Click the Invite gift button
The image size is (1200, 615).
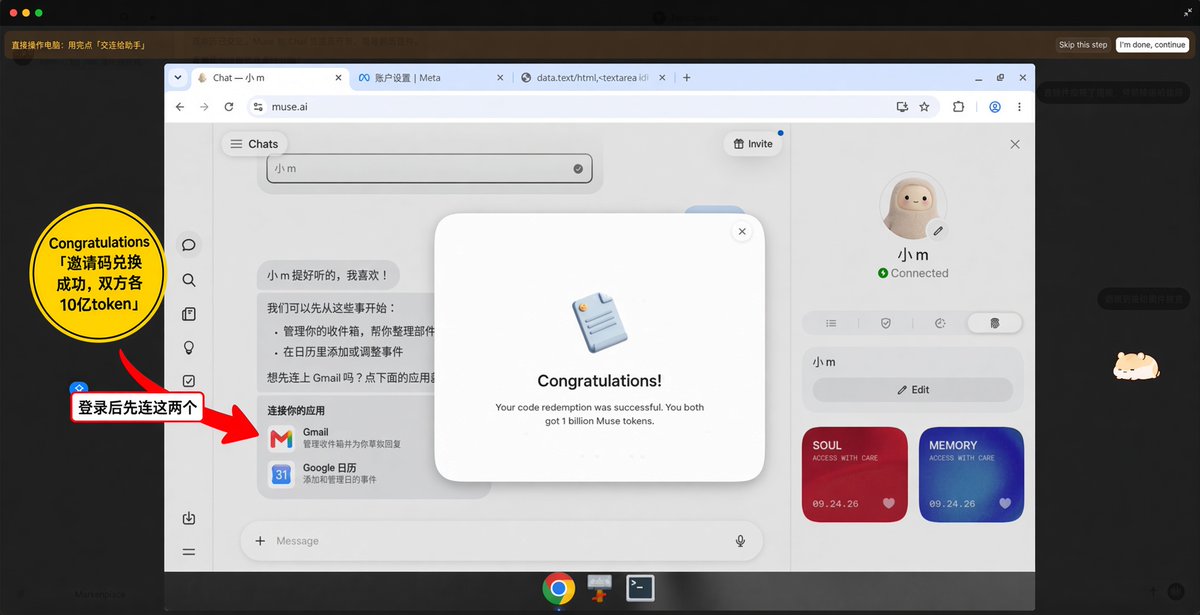pyautogui.click(x=753, y=144)
